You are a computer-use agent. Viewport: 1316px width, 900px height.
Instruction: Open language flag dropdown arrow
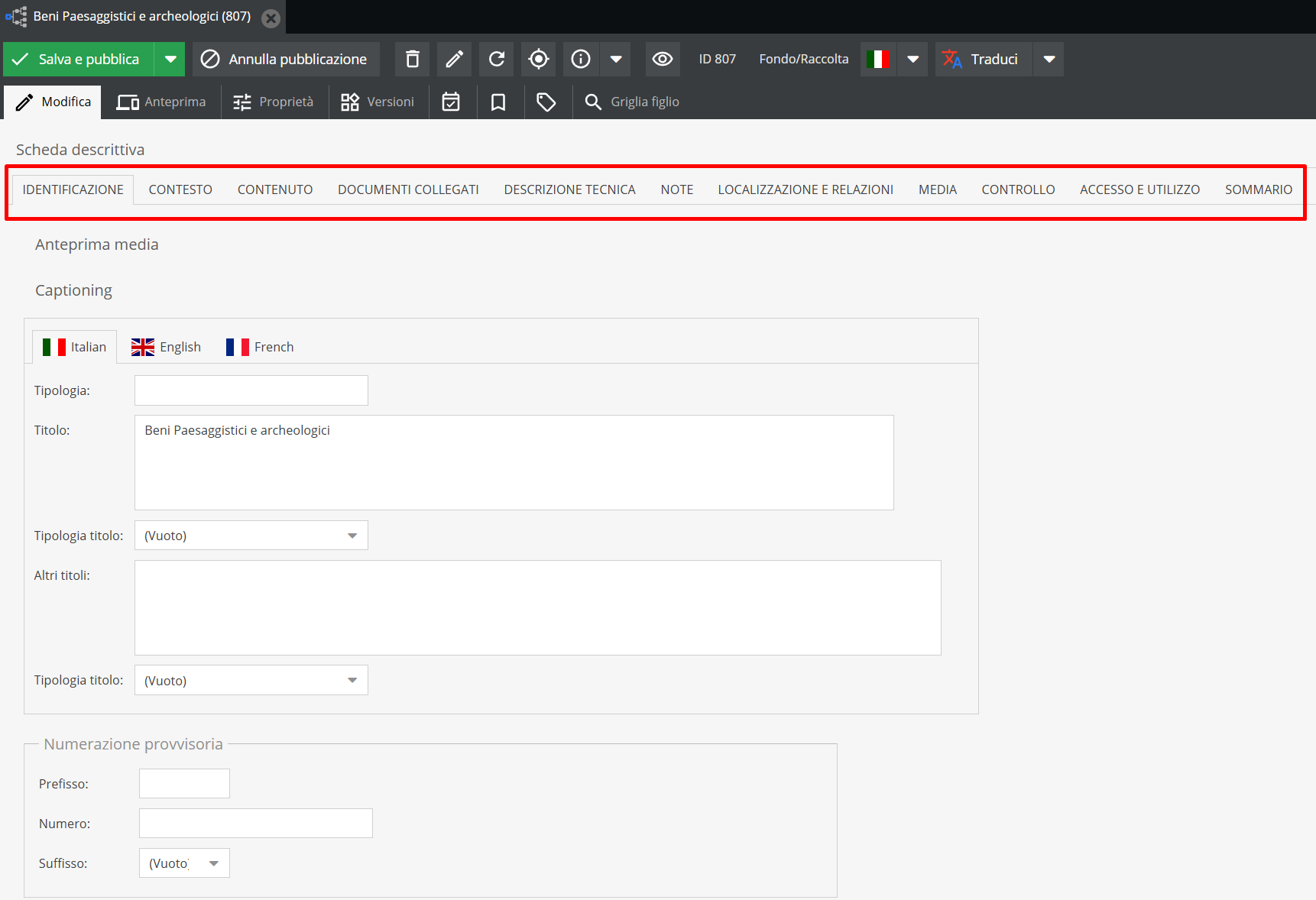pyautogui.click(x=912, y=59)
